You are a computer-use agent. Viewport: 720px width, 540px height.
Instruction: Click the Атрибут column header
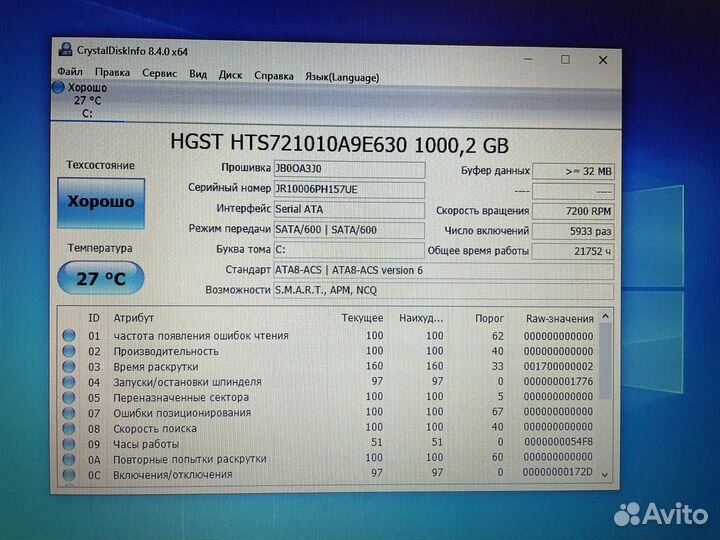pos(134,318)
